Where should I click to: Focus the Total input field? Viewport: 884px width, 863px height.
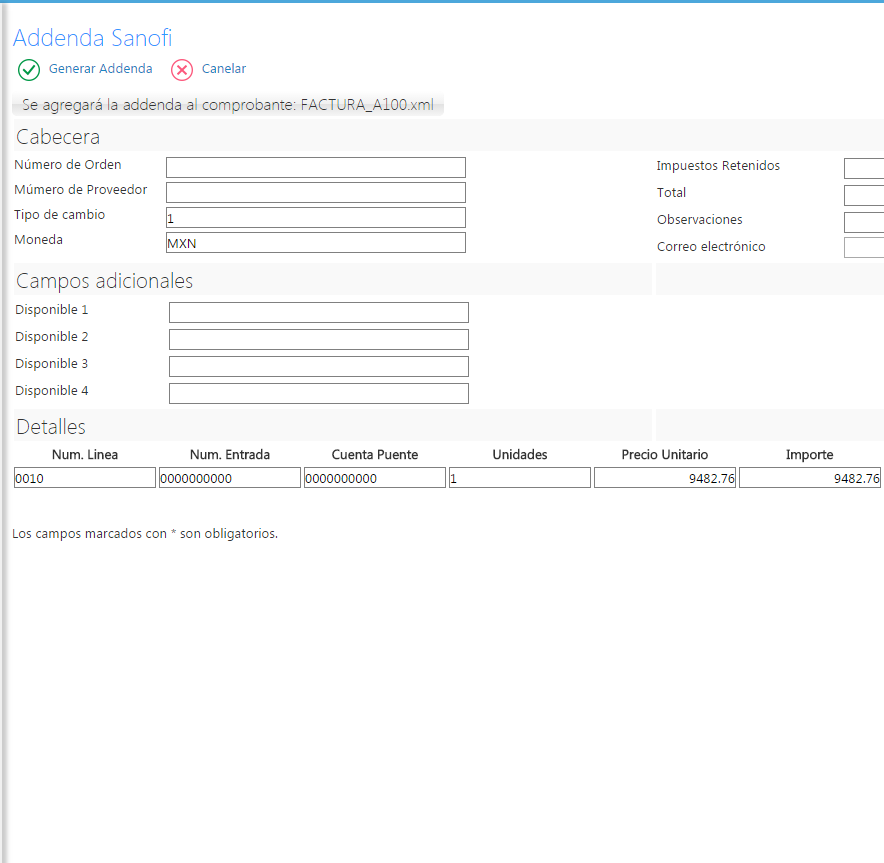pyautogui.click(x=864, y=196)
